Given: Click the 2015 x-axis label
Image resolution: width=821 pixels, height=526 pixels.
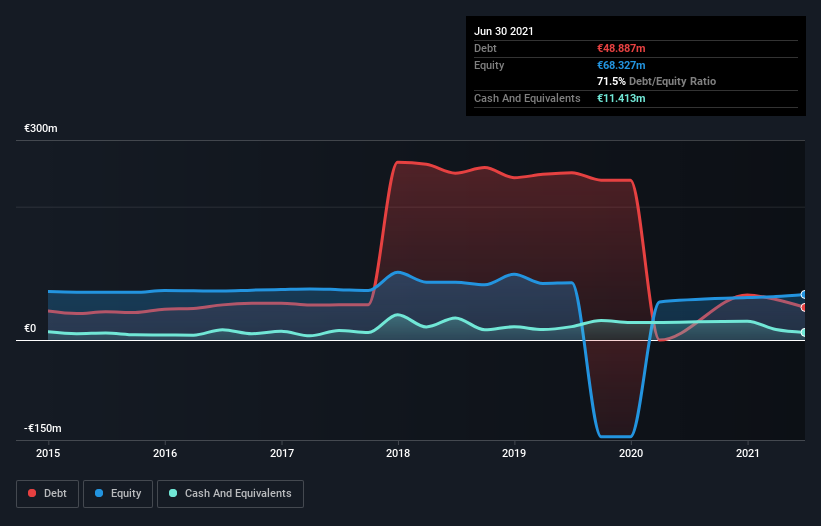Looking at the screenshot, I should (x=48, y=453).
